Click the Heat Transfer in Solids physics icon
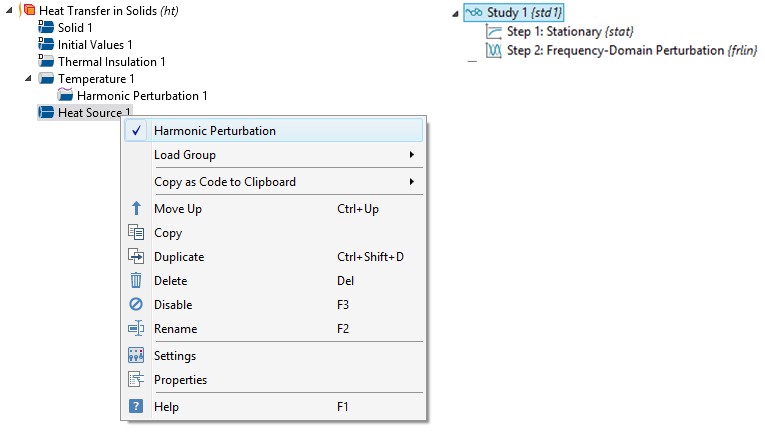Screen dimensions: 765x435 tap(28, 10)
